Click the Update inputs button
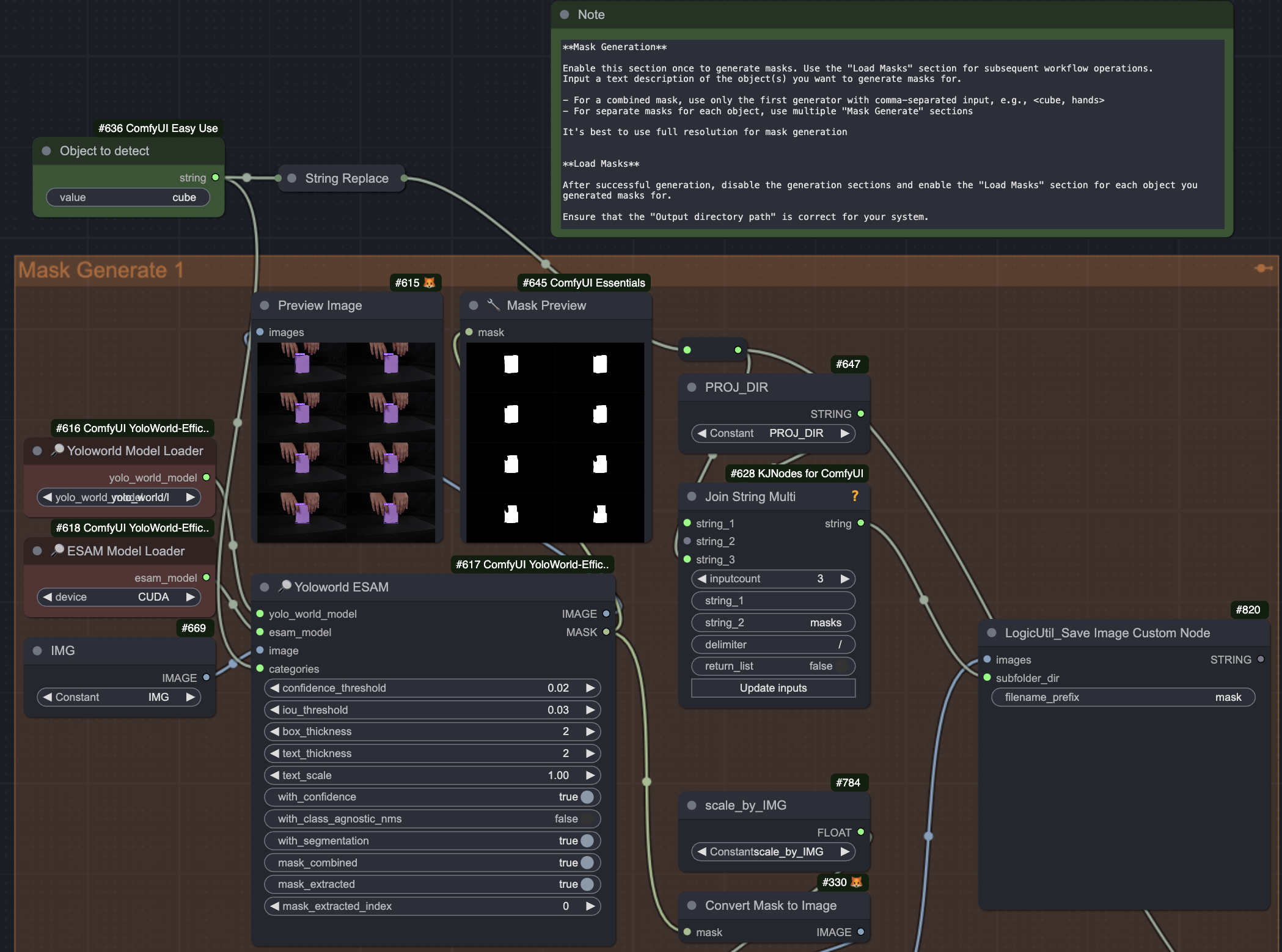1282x952 pixels. pyautogui.click(x=773, y=688)
